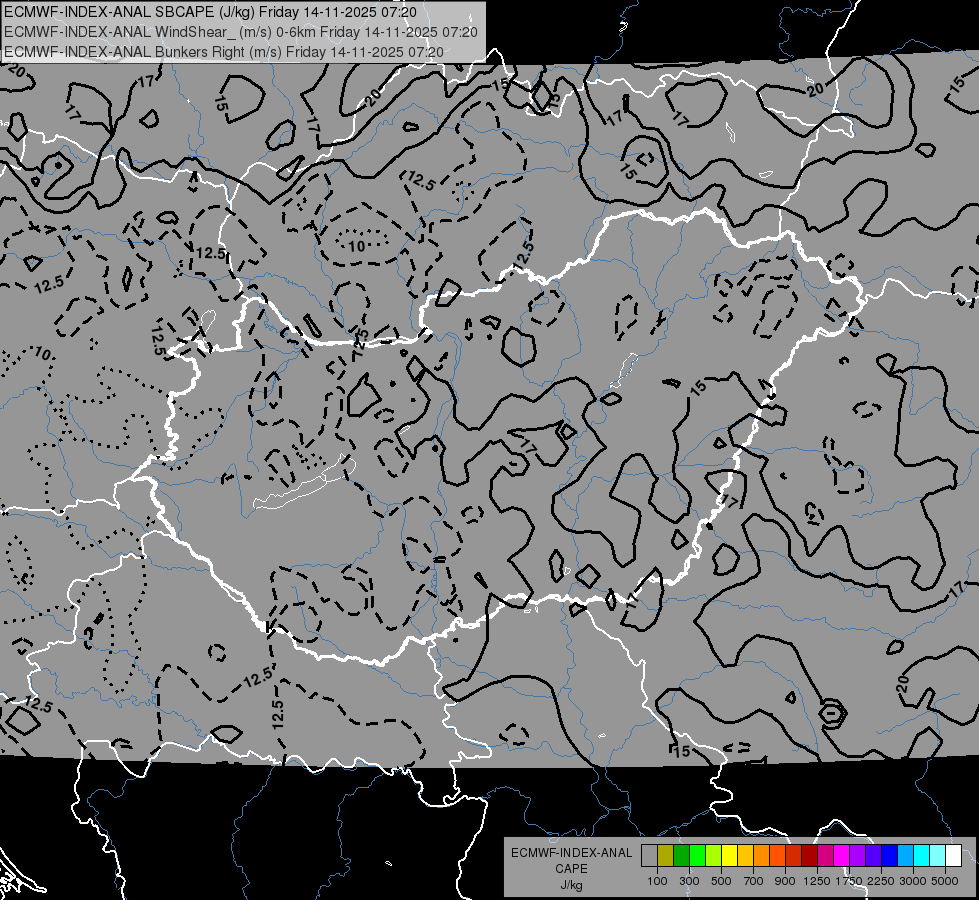
Task: Choose the pure blue legend swatch
Action: coord(889,856)
